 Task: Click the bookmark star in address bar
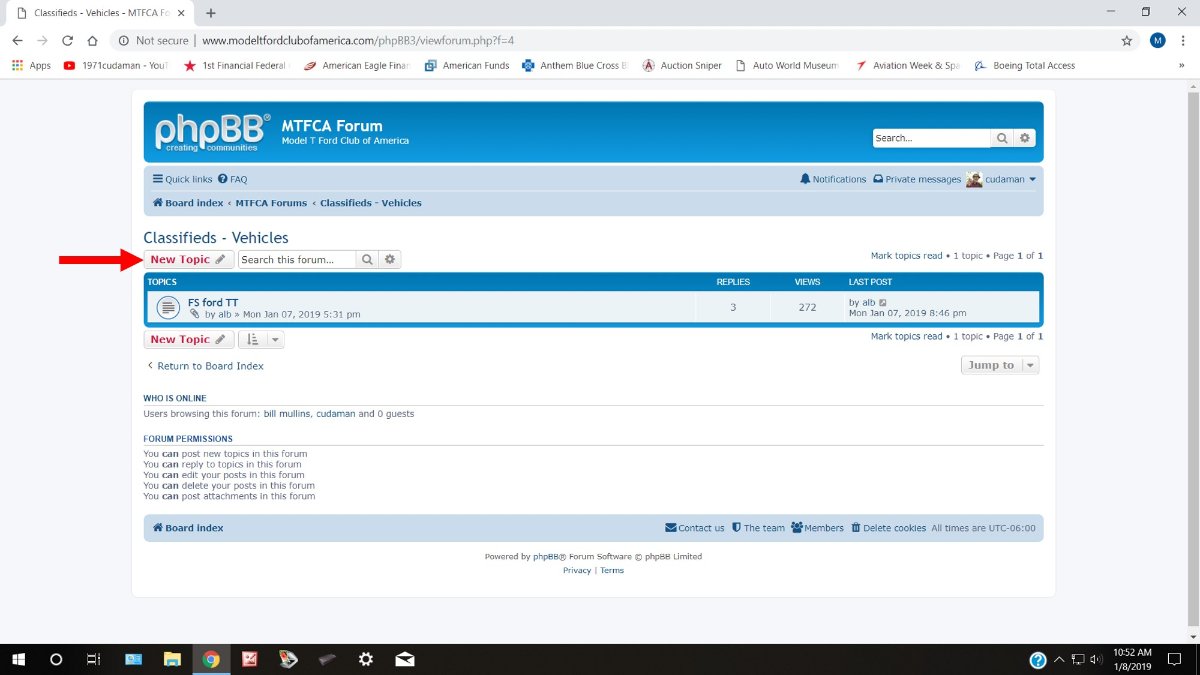(x=1127, y=41)
